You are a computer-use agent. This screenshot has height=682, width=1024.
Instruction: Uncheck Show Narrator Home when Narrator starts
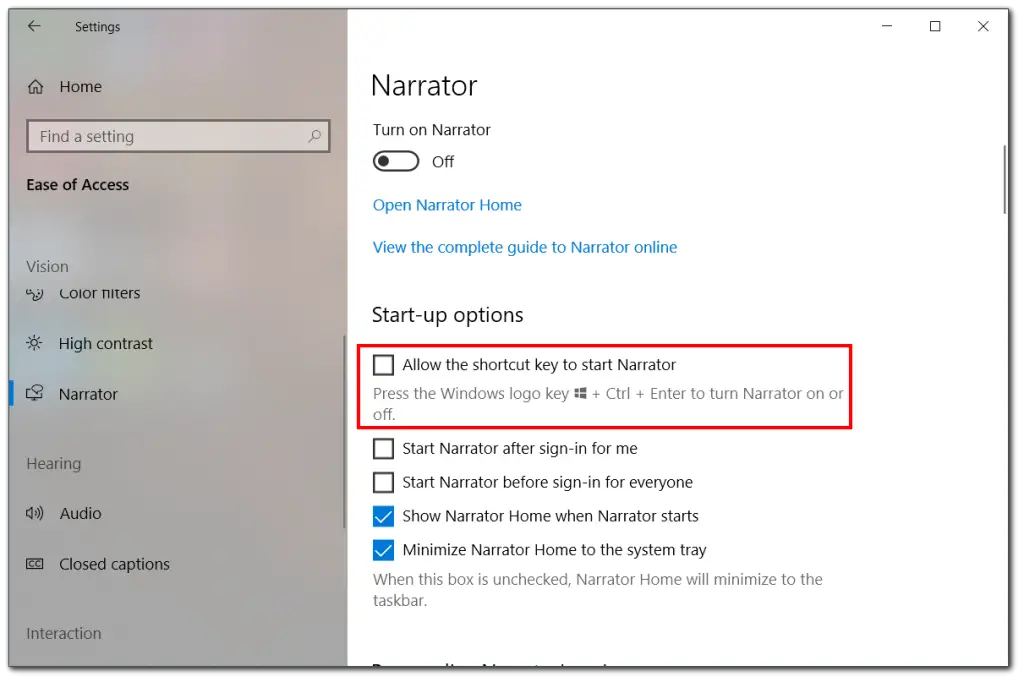(x=383, y=516)
